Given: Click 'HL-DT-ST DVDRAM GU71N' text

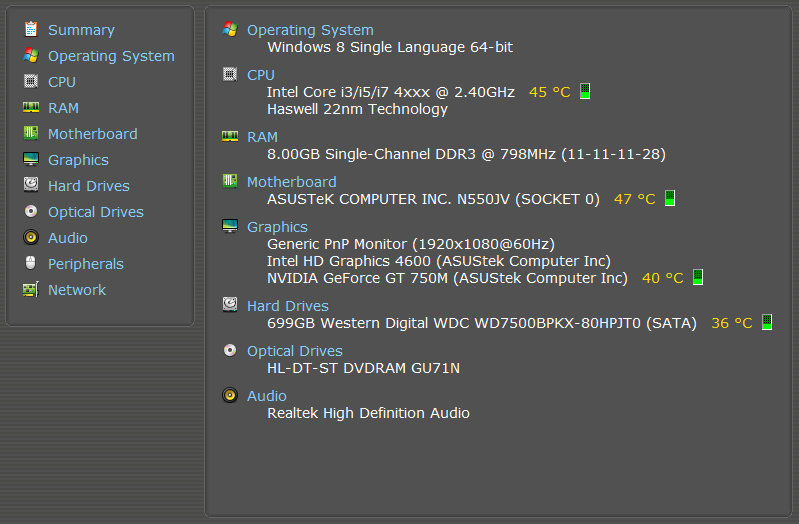Looking at the screenshot, I should pyautogui.click(x=363, y=368).
